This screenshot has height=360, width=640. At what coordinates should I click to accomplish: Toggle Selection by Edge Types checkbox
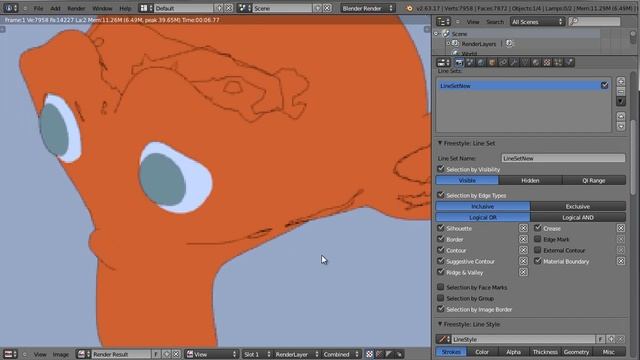(441, 195)
